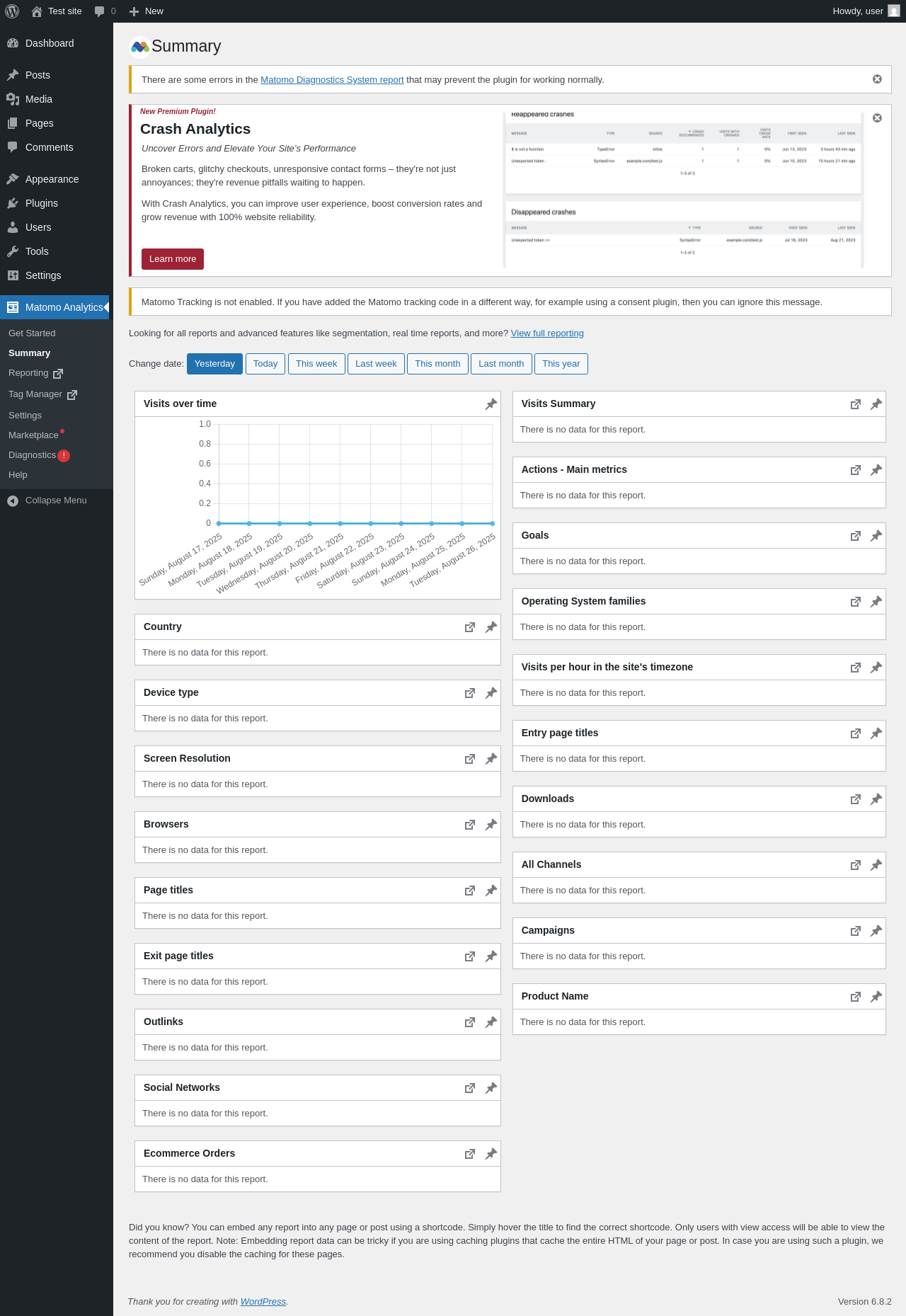Screen dimensions: 906x1316
Task: Click the New content button
Action: (x=147, y=11)
